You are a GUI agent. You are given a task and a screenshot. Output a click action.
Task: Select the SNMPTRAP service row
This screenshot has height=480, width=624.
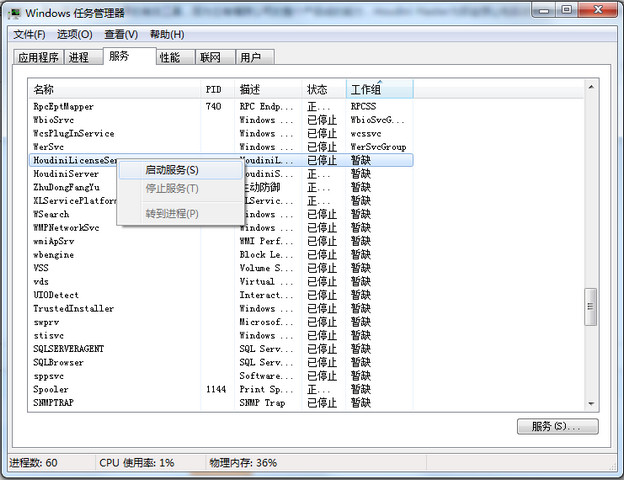221,403
